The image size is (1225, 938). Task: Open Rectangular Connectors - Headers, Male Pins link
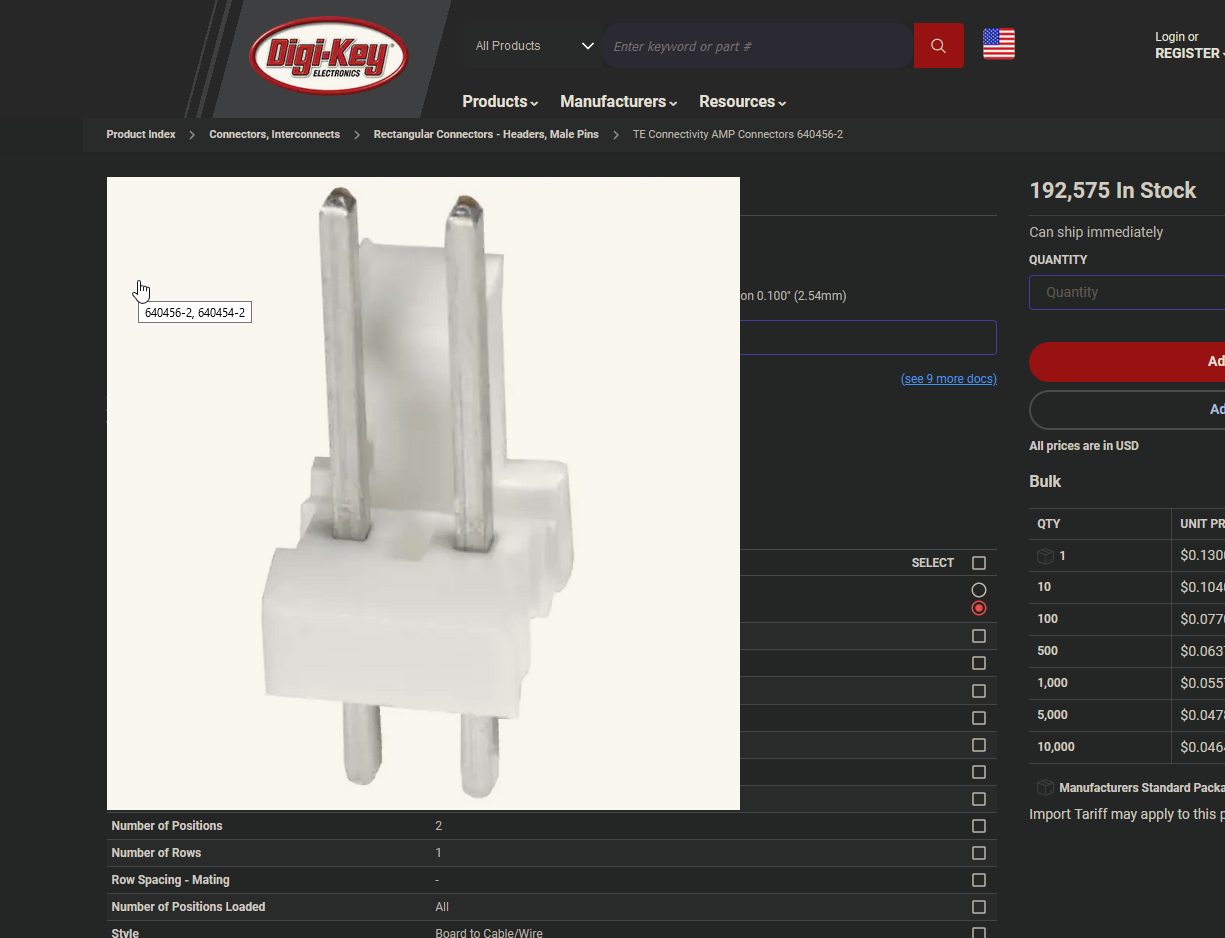tap(486, 134)
